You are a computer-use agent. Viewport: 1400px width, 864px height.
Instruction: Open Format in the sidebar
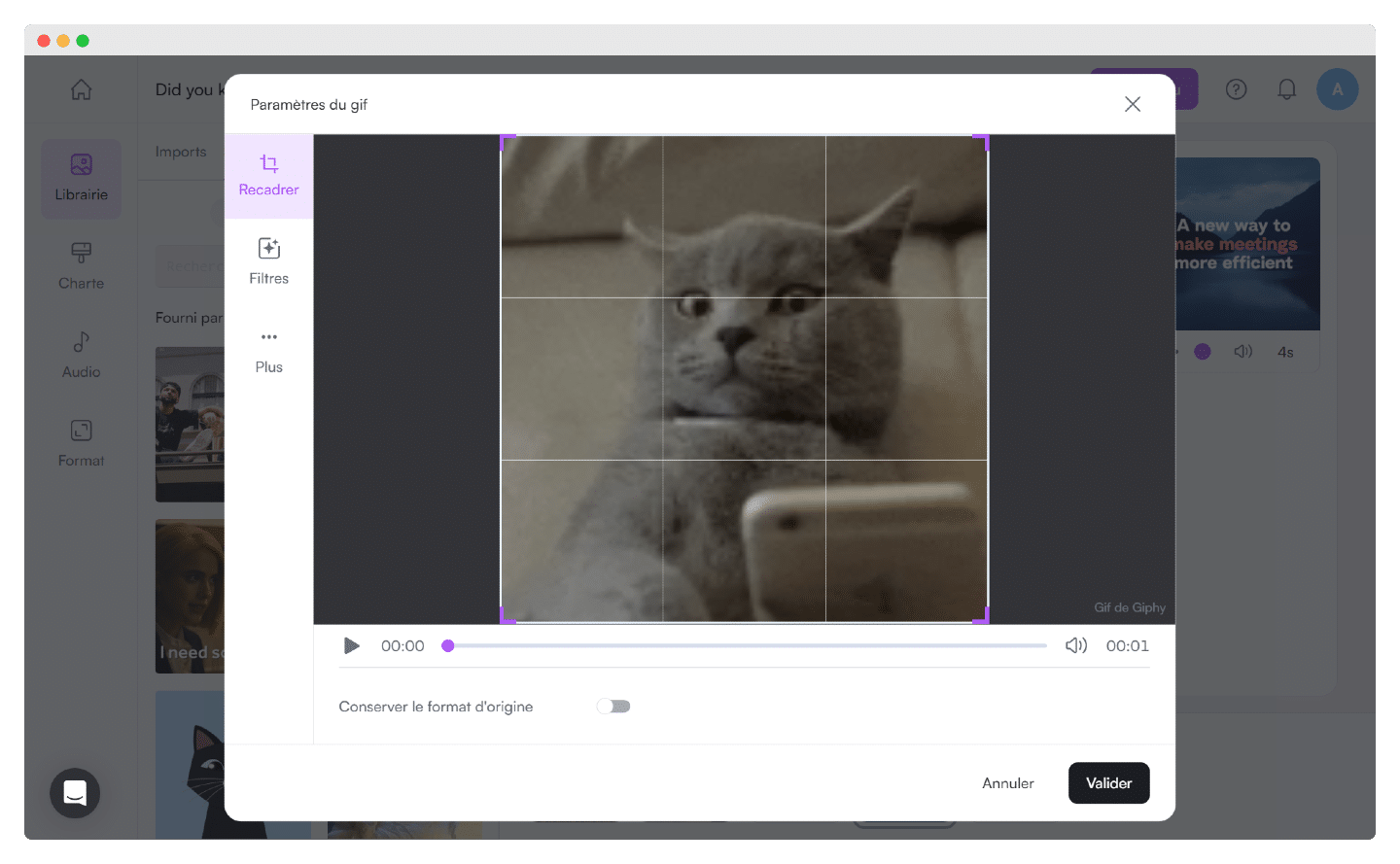[82, 444]
